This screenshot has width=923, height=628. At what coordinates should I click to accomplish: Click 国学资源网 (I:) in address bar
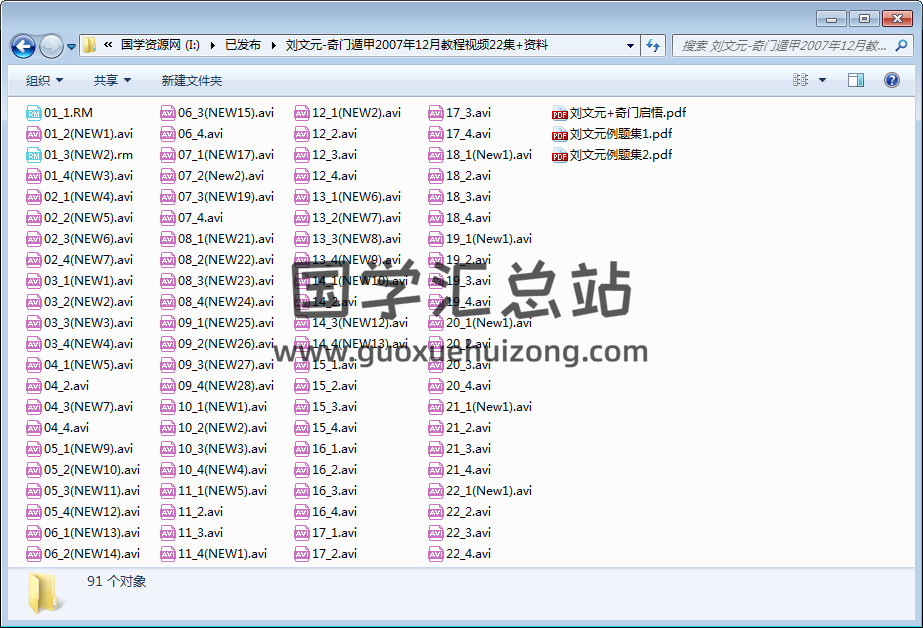click(x=160, y=45)
